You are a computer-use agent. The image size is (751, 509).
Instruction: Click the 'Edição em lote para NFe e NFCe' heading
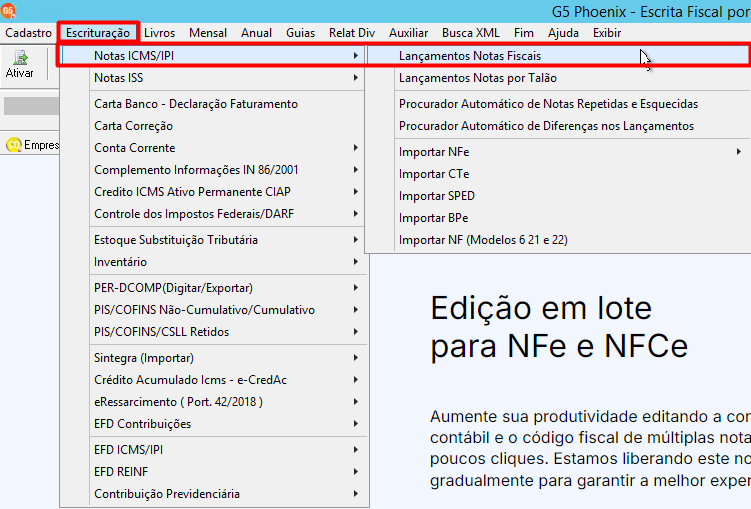(559, 327)
